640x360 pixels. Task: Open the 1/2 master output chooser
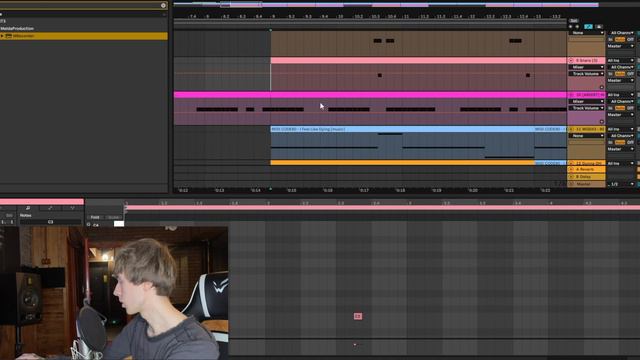pos(621,184)
